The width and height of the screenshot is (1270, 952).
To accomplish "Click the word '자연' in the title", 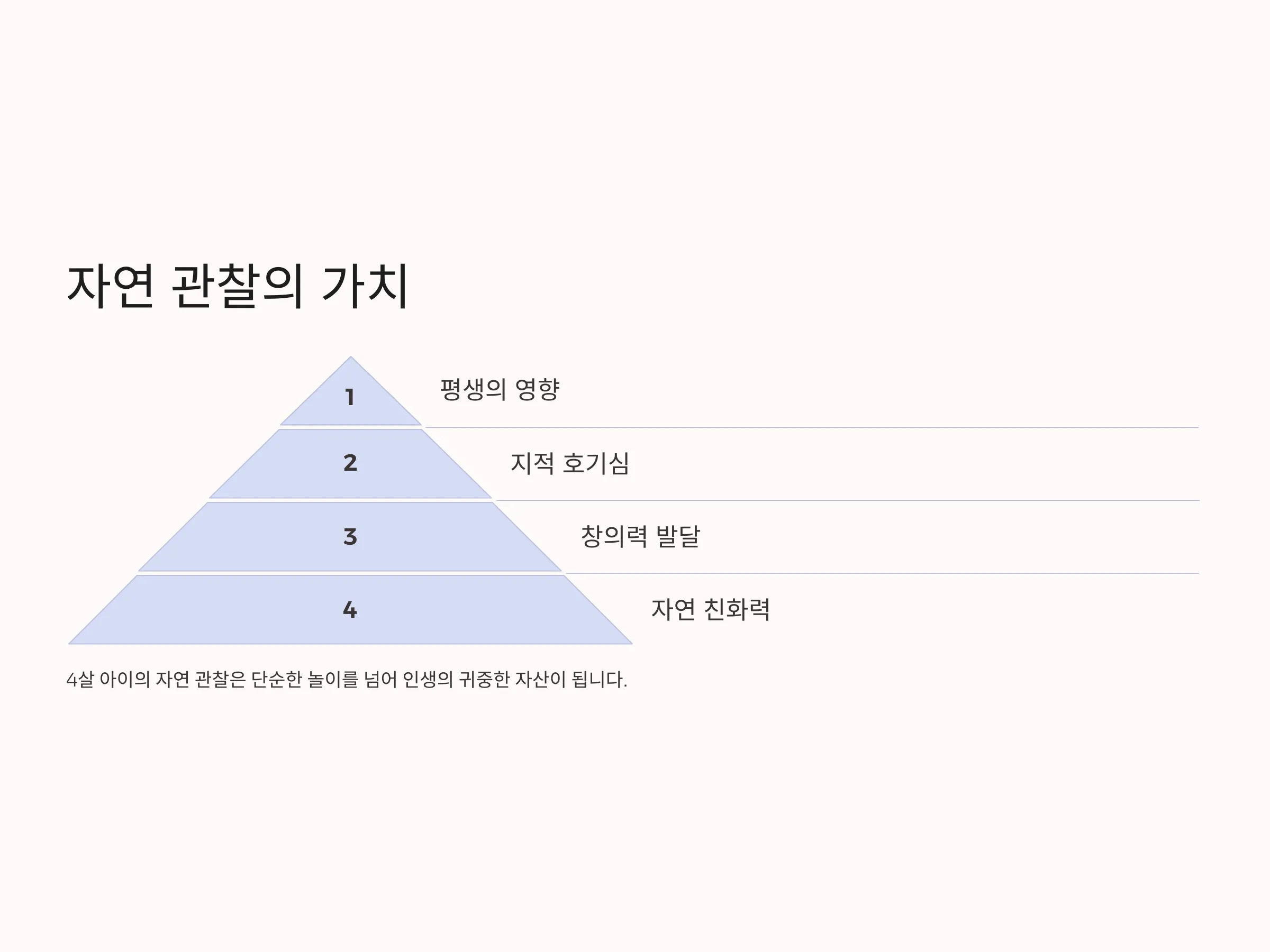I will 111,286.
